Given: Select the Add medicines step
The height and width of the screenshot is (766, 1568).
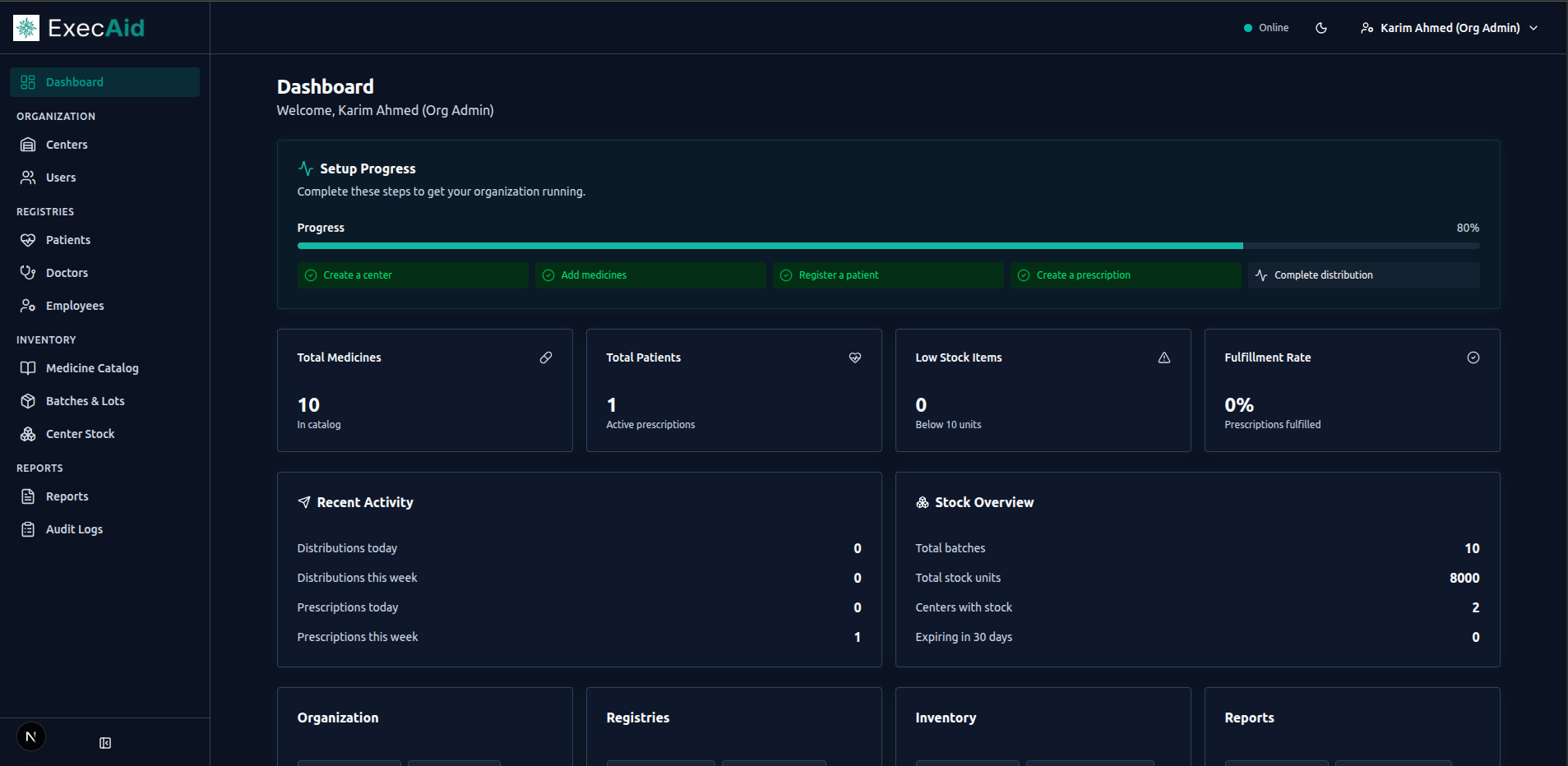Looking at the screenshot, I should click(x=650, y=275).
